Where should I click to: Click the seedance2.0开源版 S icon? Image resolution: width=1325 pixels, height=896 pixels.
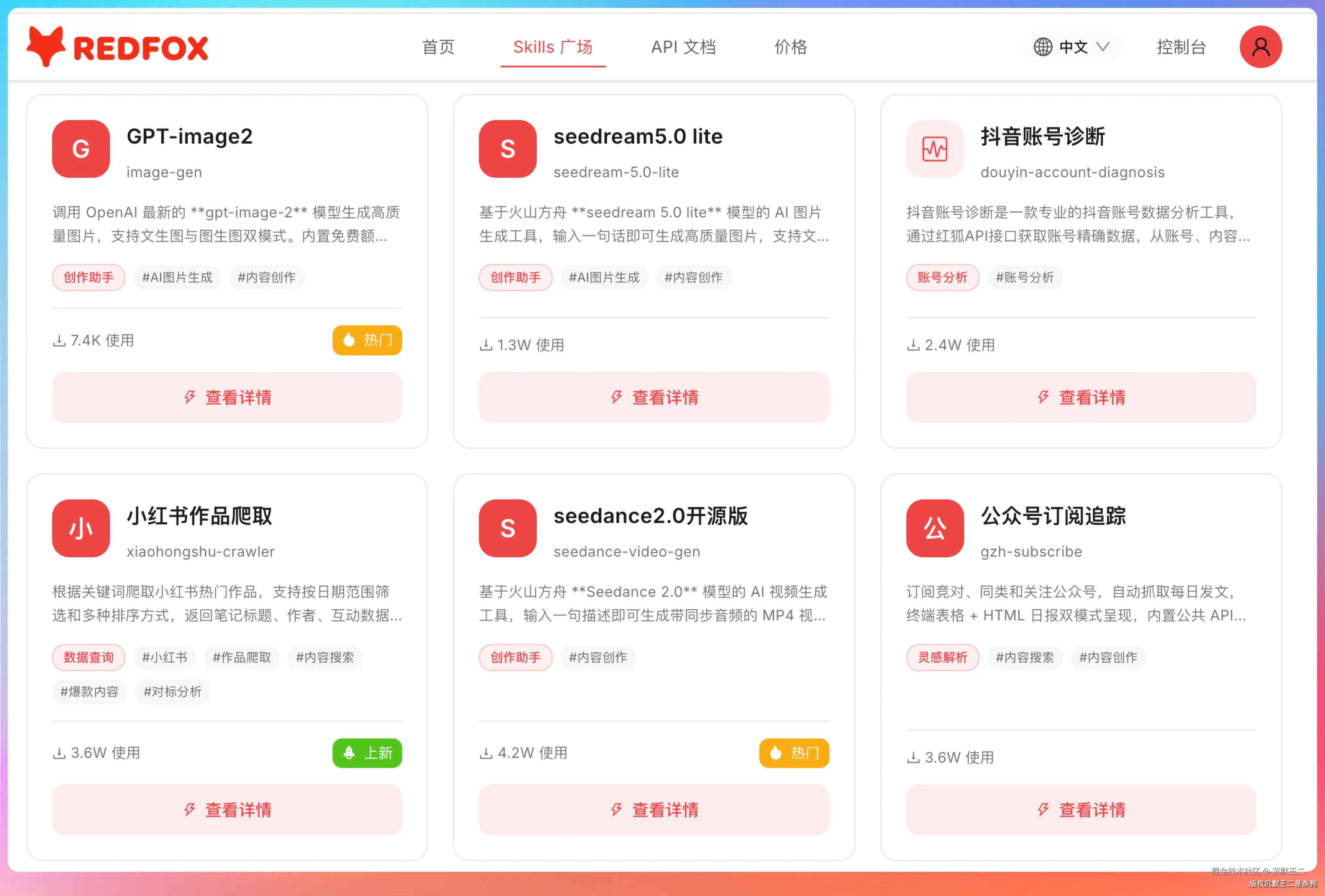(507, 529)
